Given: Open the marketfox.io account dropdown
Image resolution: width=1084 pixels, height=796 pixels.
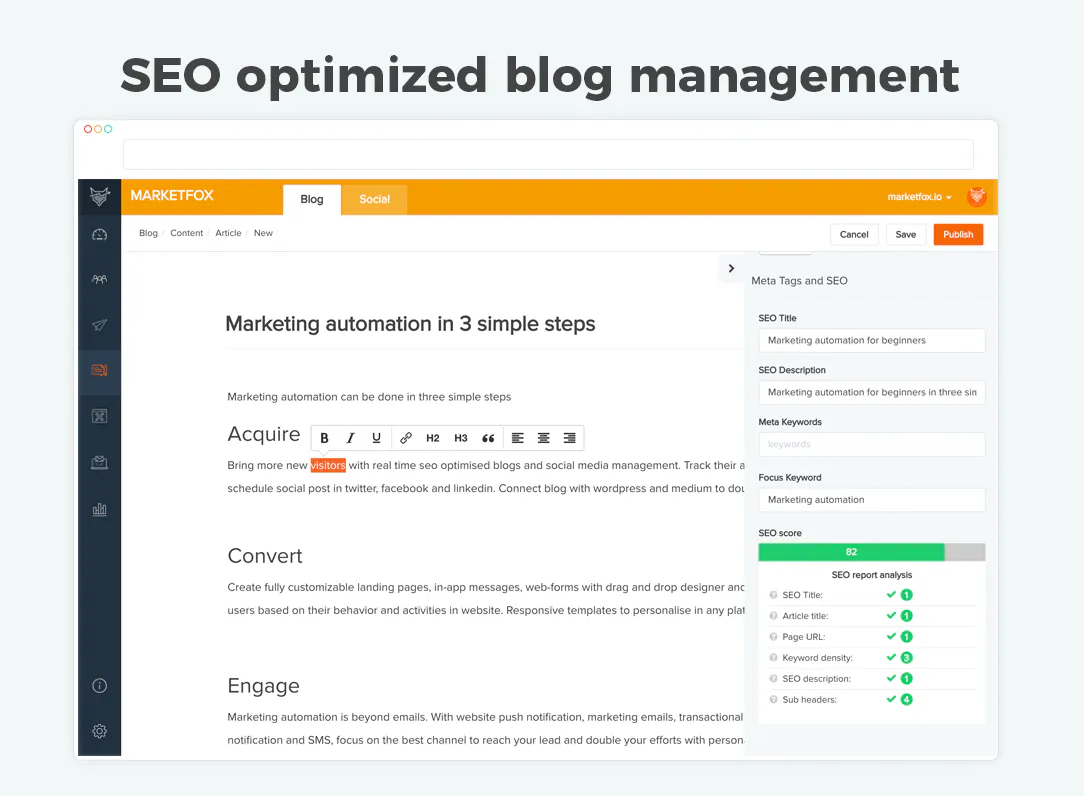Looking at the screenshot, I should click(919, 197).
